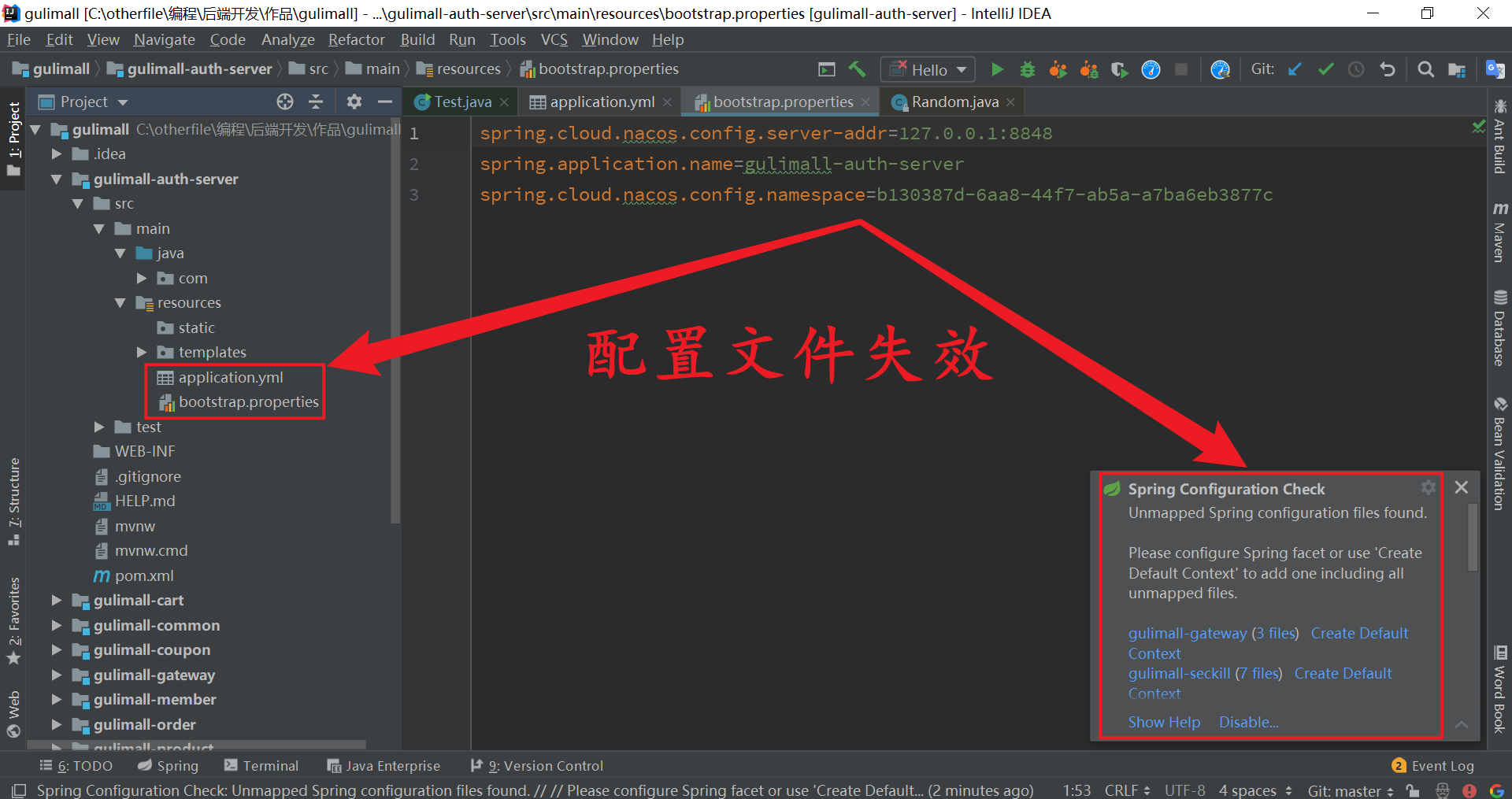Screen dimensions: 1512x799
Task: Collapse all in Project panel
Action: [316, 102]
